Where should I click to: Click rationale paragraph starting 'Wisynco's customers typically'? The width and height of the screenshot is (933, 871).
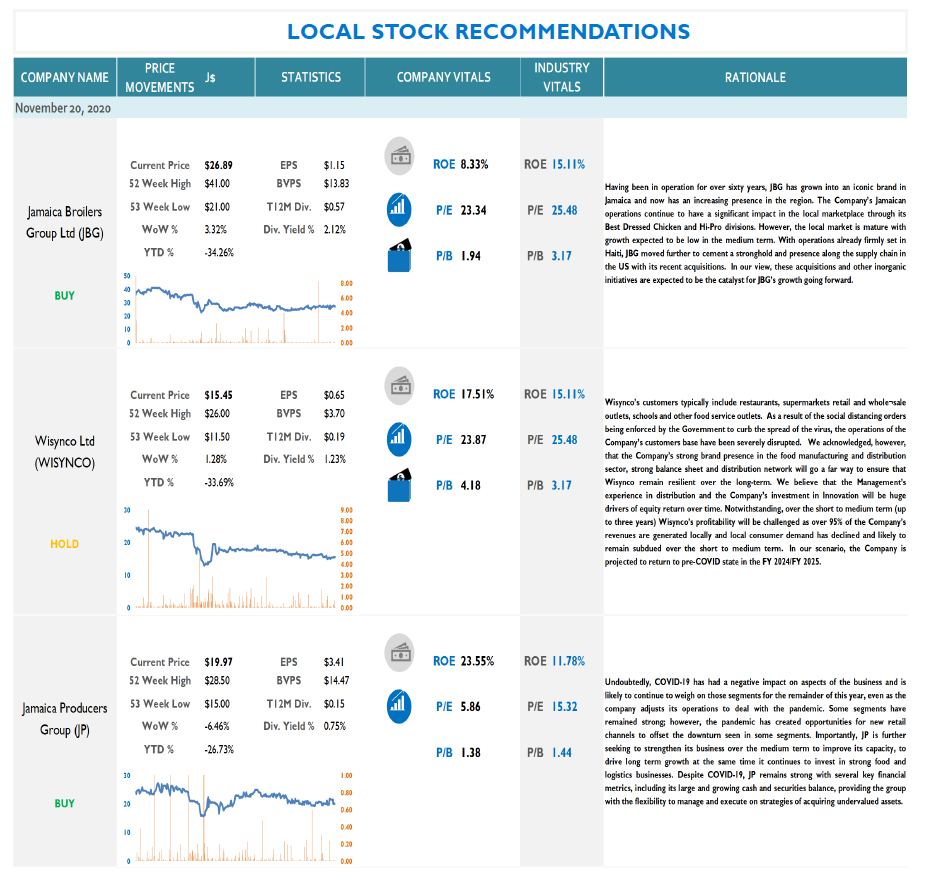(755, 482)
